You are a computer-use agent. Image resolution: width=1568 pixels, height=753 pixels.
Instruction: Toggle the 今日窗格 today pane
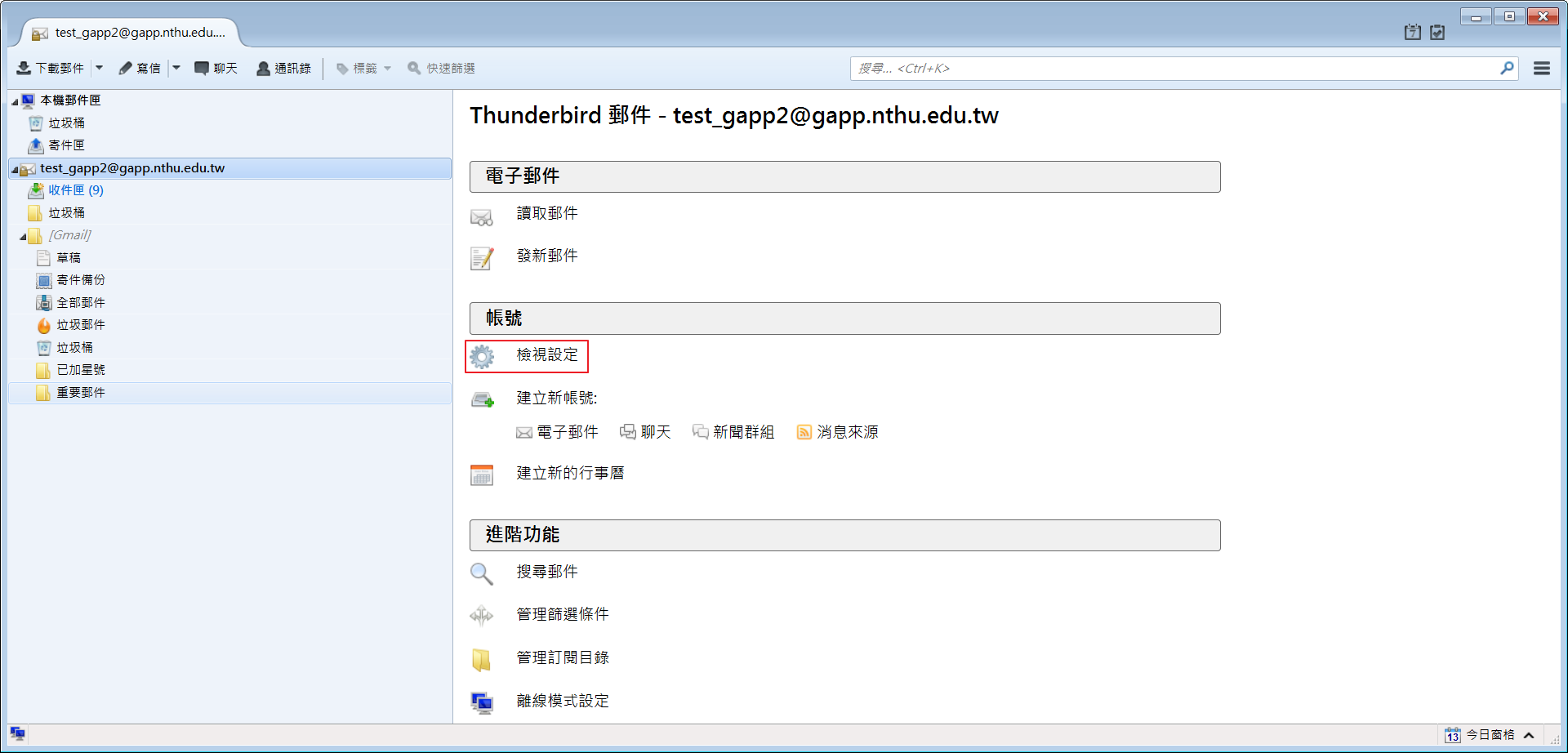click(x=1490, y=735)
